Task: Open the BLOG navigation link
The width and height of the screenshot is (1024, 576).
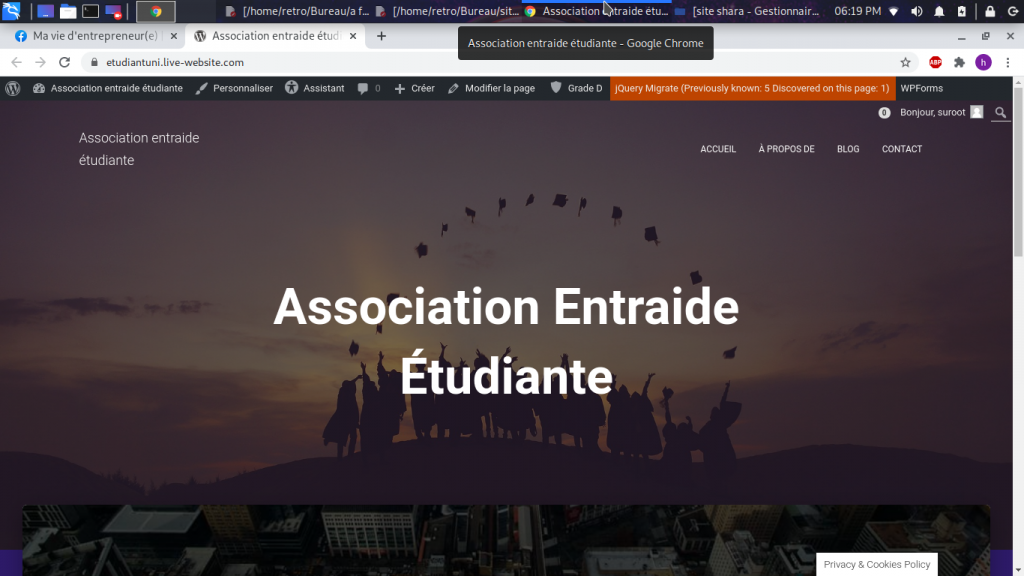Action: [x=848, y=149]
